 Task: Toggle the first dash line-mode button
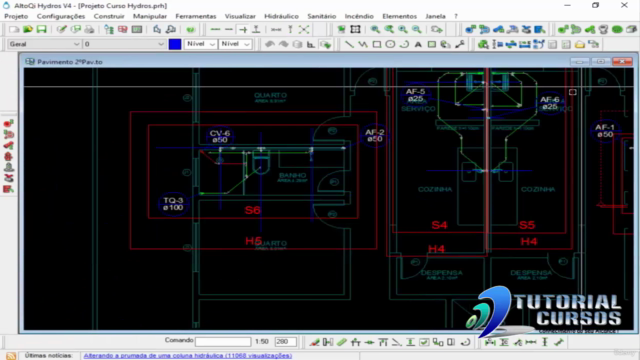point(215,29)
